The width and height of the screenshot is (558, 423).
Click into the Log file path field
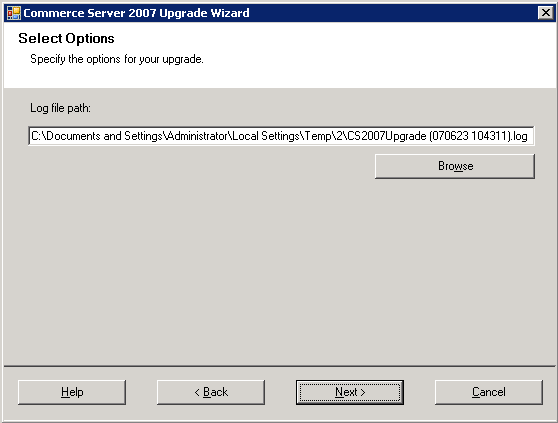[281, 136]
